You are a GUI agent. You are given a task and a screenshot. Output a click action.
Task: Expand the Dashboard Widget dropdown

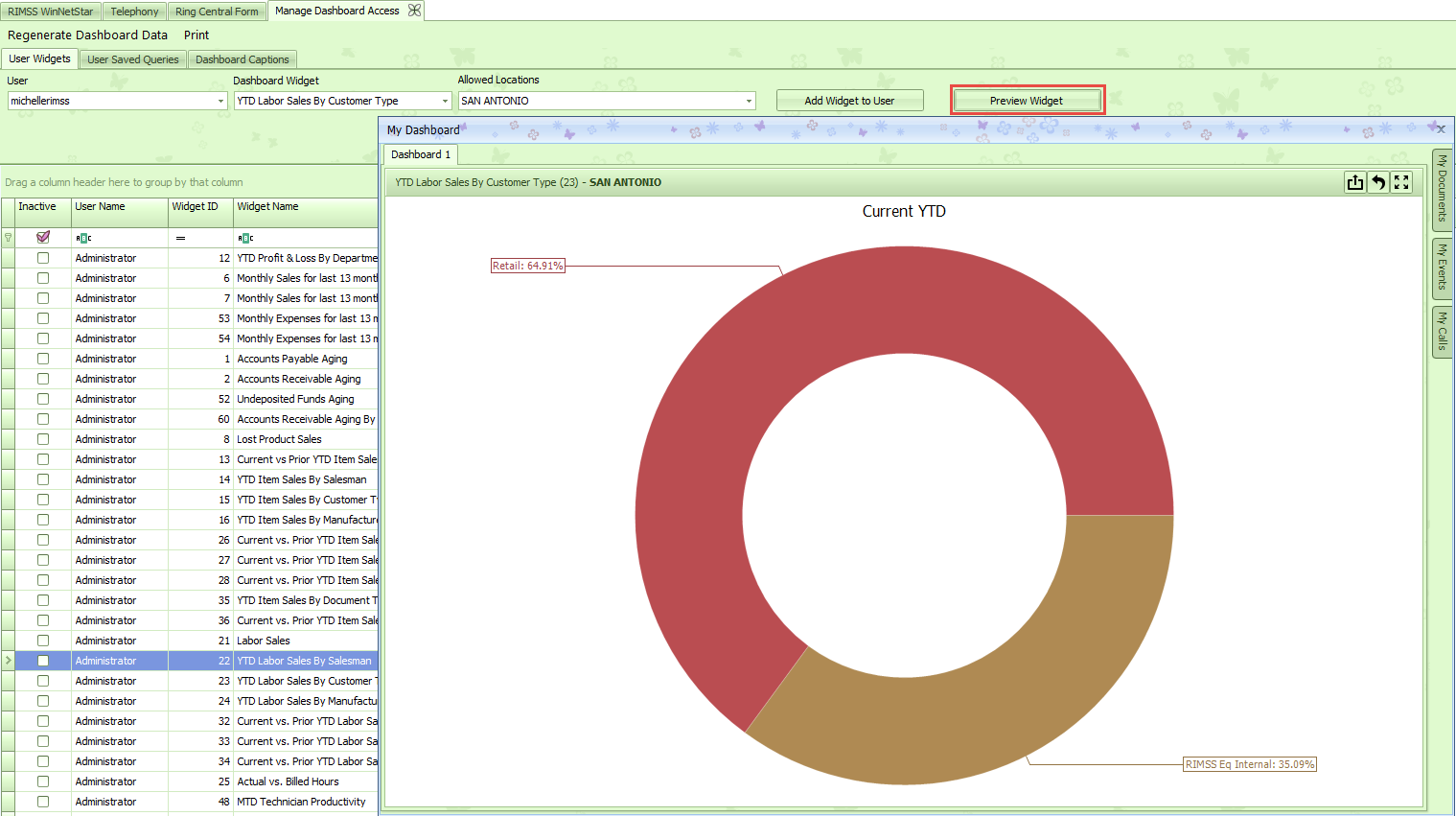[x=445, y=101]
